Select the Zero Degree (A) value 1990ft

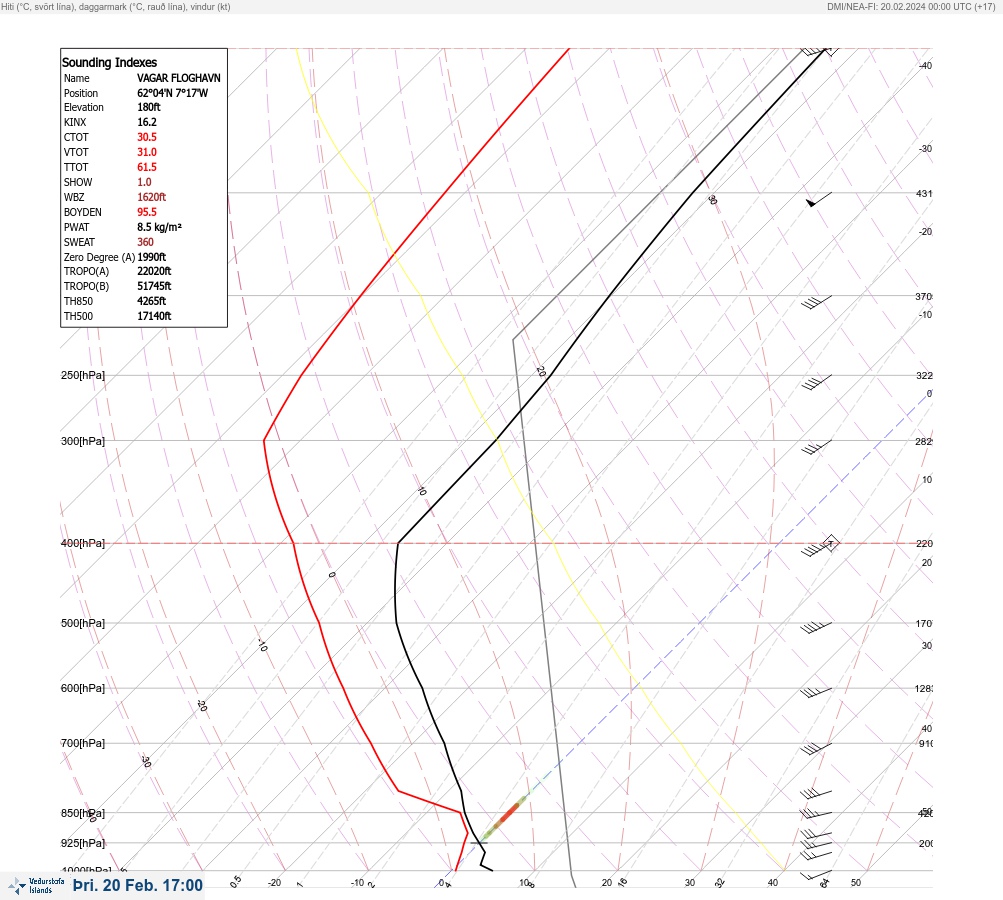pos(151,257)
